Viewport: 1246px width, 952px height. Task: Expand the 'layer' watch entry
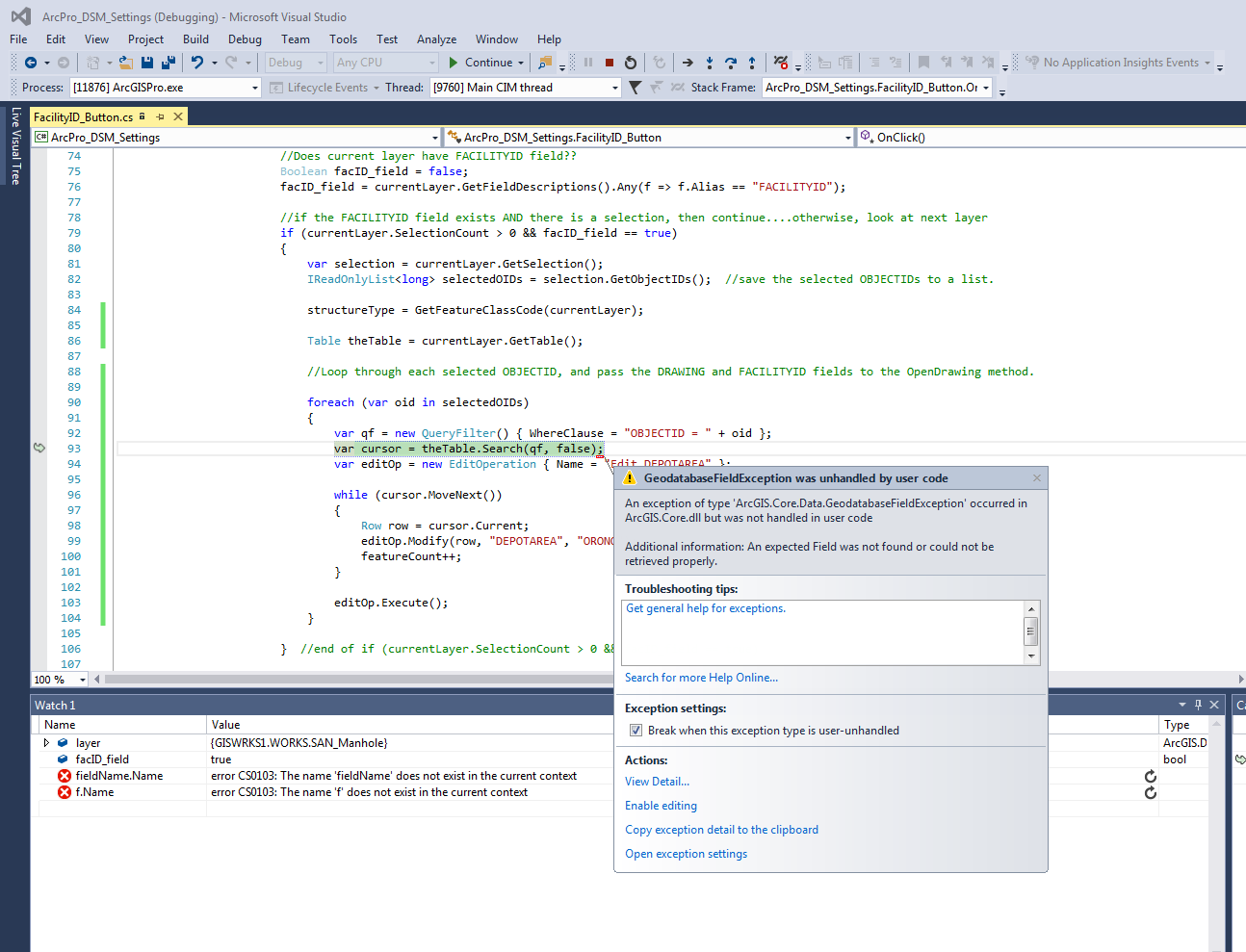(46, 743)
